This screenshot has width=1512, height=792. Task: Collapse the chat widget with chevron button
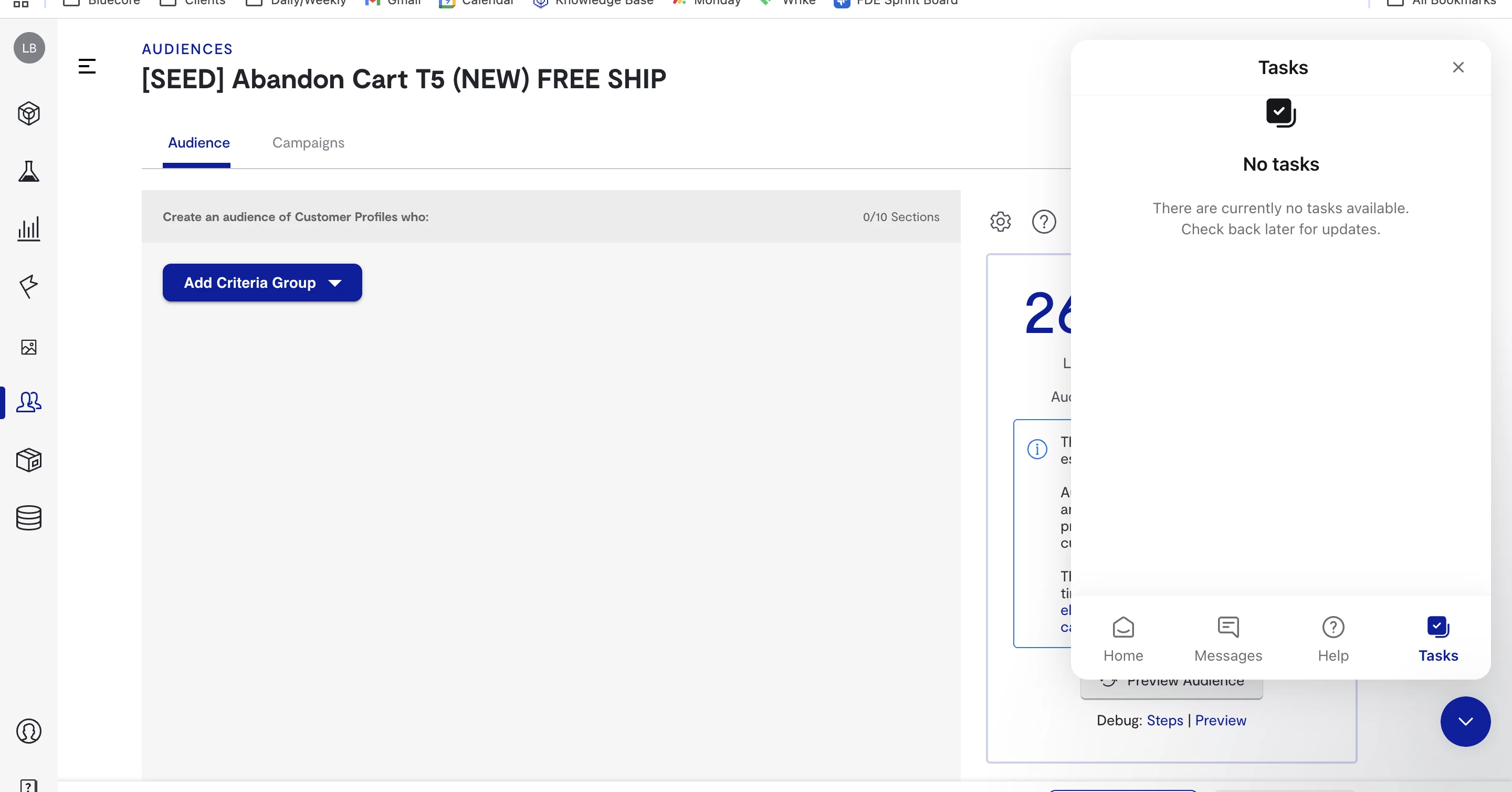coord(1465,721)
